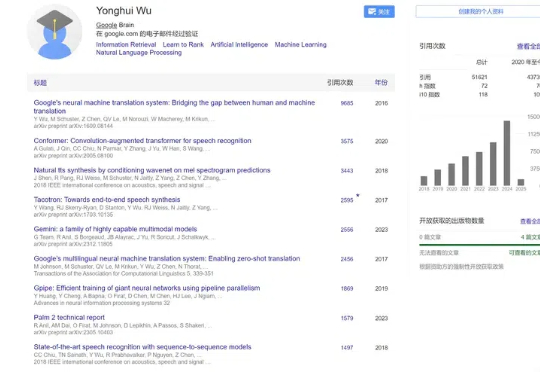Click the graduation cap profile avatar
The image size is (540, 372).
click(54, 32)
